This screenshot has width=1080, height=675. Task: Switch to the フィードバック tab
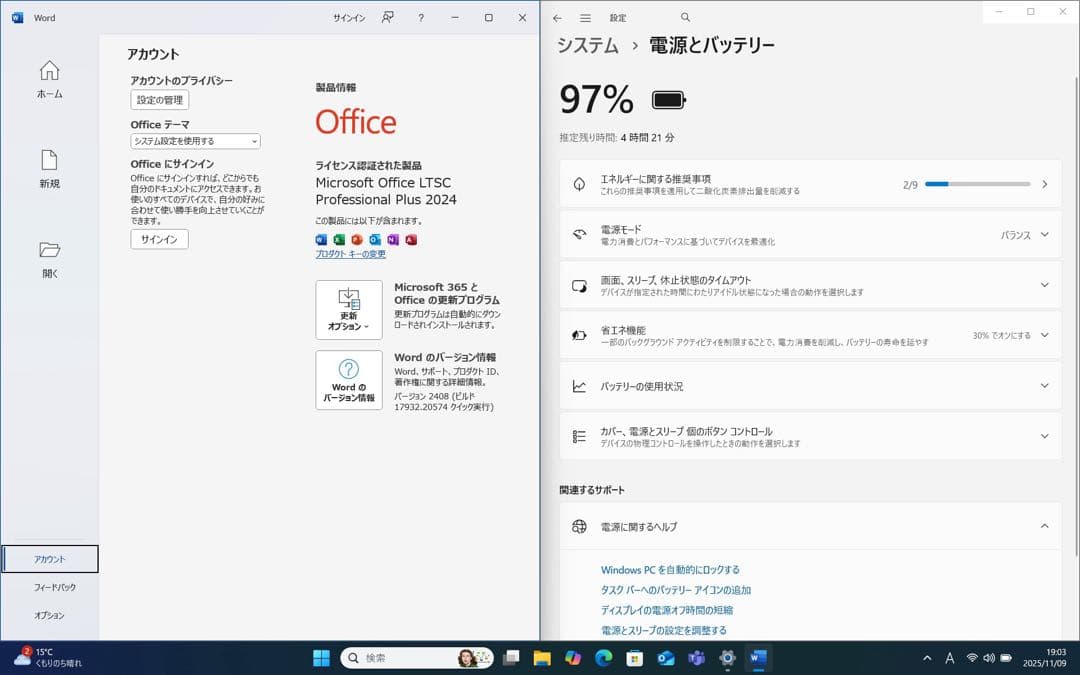click(48, 589)
